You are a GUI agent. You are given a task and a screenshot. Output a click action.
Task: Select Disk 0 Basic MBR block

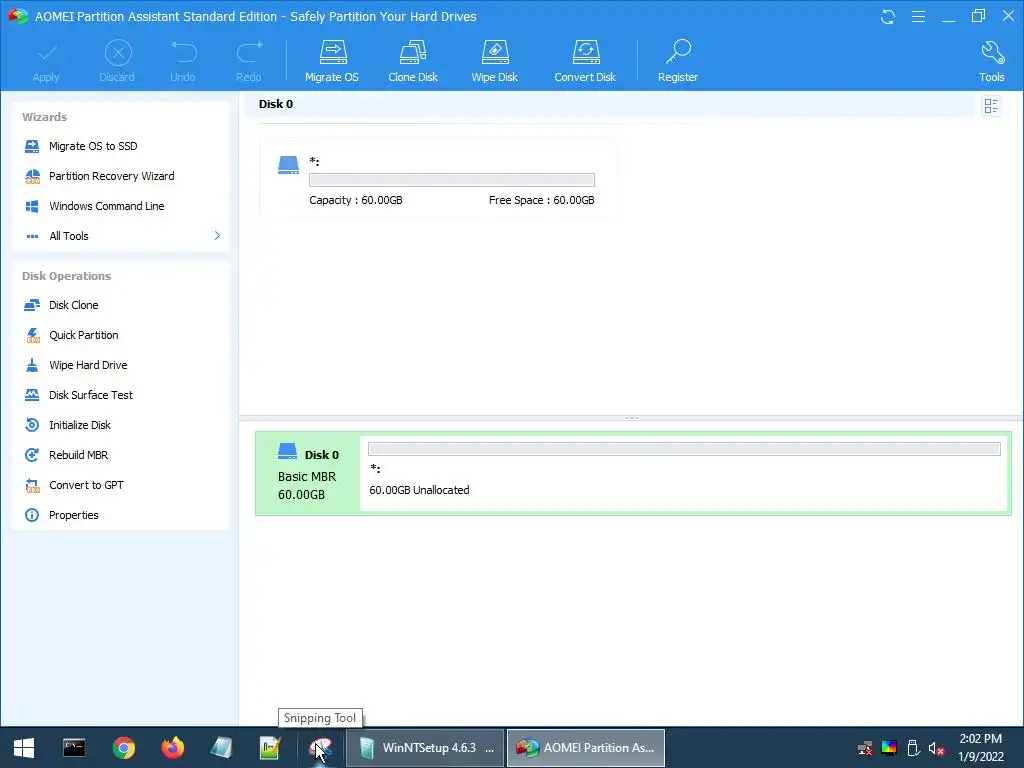[308, 473]
